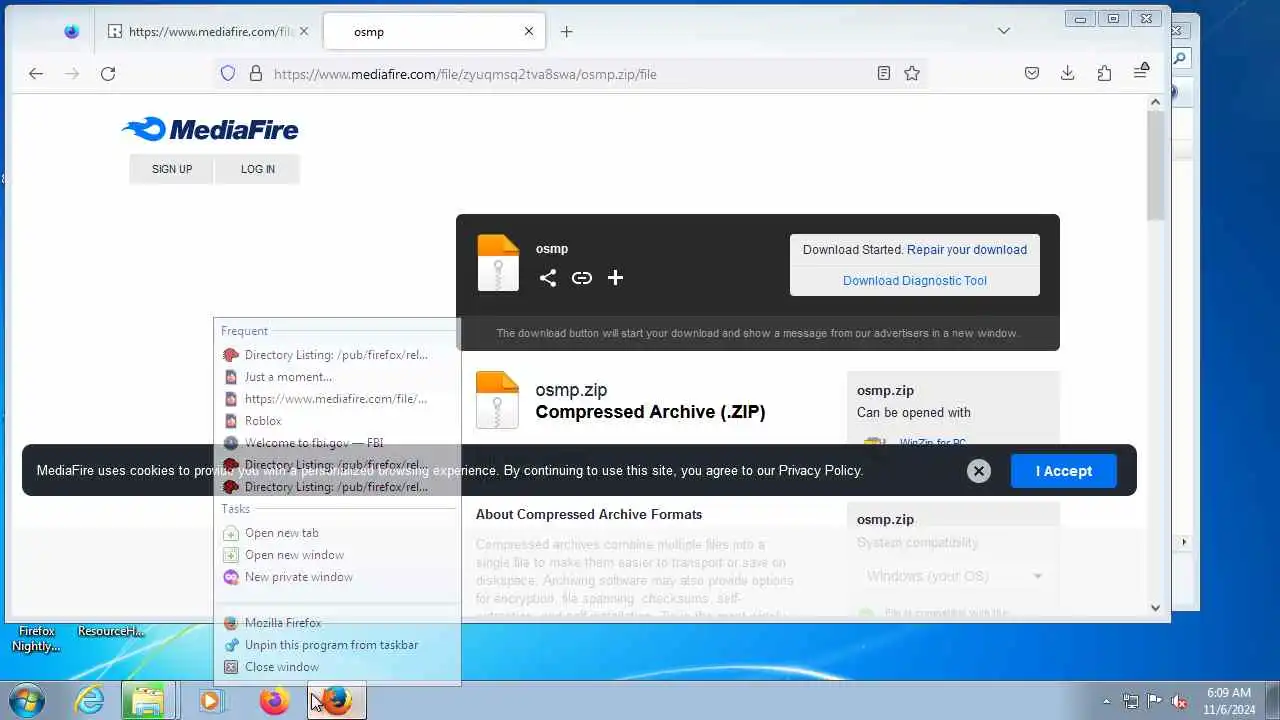Click the muted volume tray icon
Image resolution: width=1280 pixels, height=720 pixels.
pos(1179,702)
